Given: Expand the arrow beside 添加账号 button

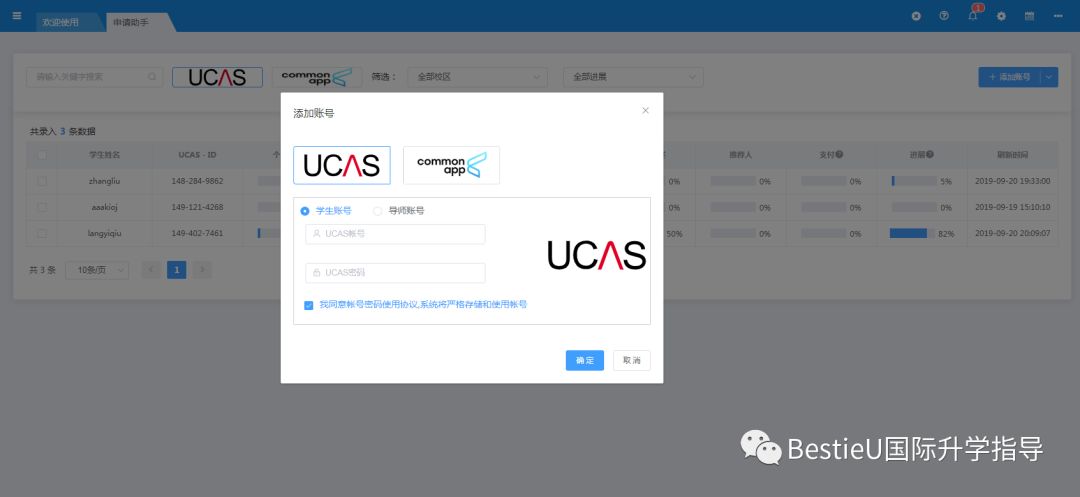Looking at the screenshot, I should point(1050,77).
